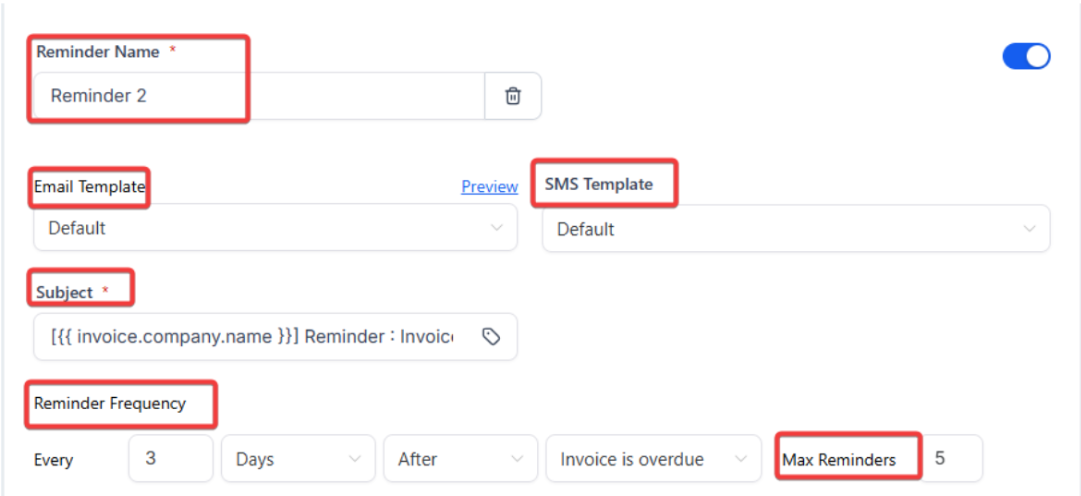Viewport: 1081px width, 496px height.
Task: Click the Reminder Name input field
Action: point(260,96)
